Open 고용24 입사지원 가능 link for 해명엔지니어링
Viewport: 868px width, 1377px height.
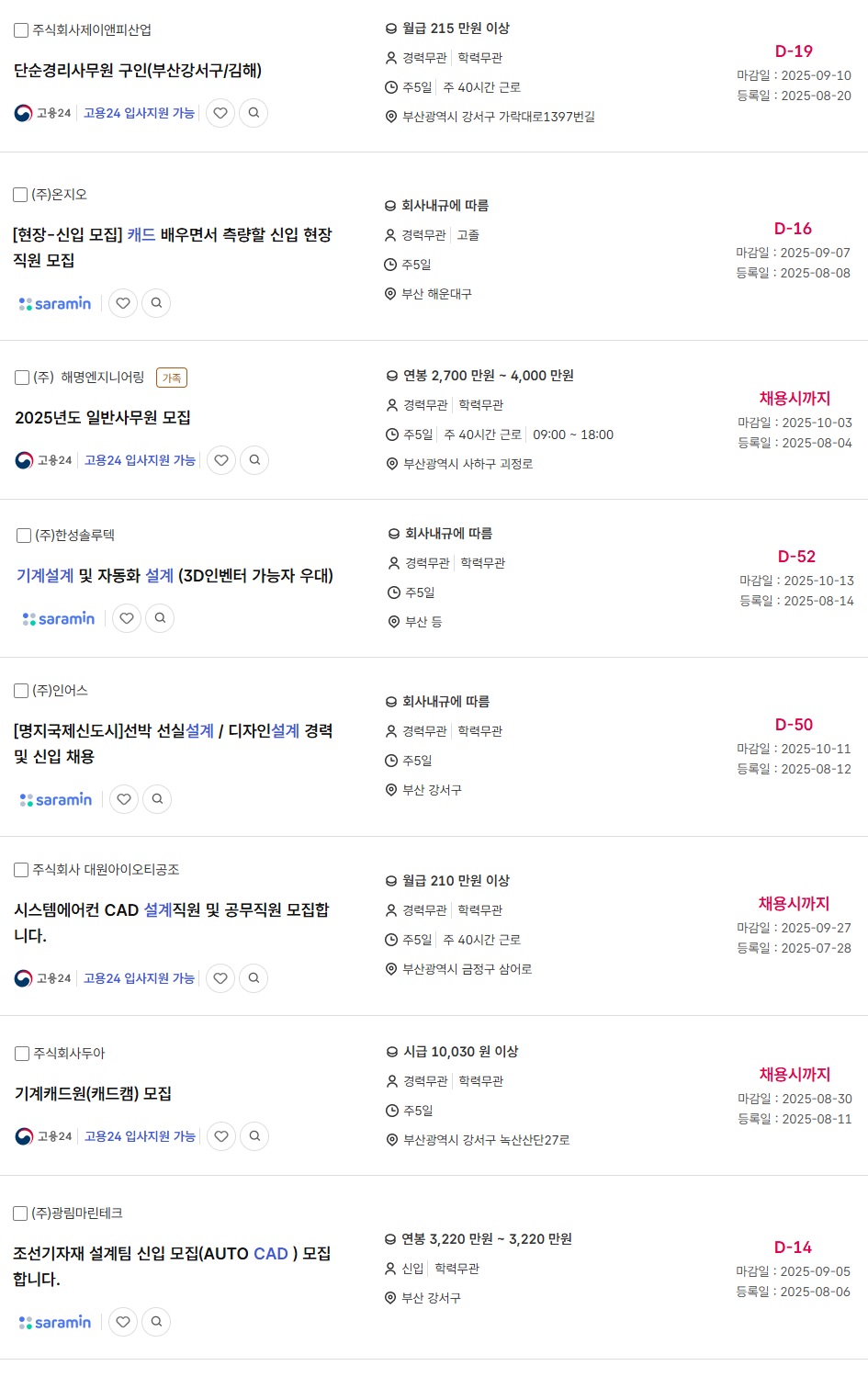(140, 460)
